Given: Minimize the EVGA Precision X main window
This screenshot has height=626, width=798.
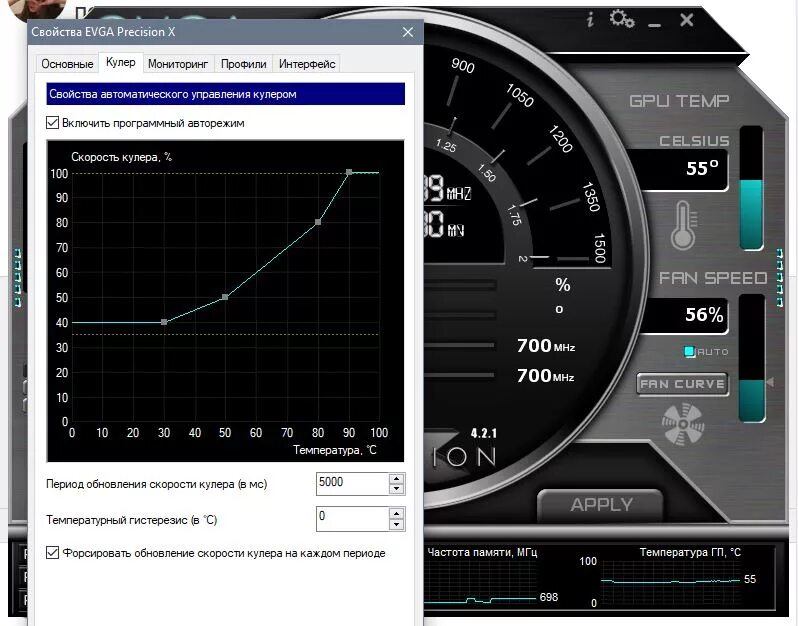Looking at the screenshot, I should [x=654, y=24].
